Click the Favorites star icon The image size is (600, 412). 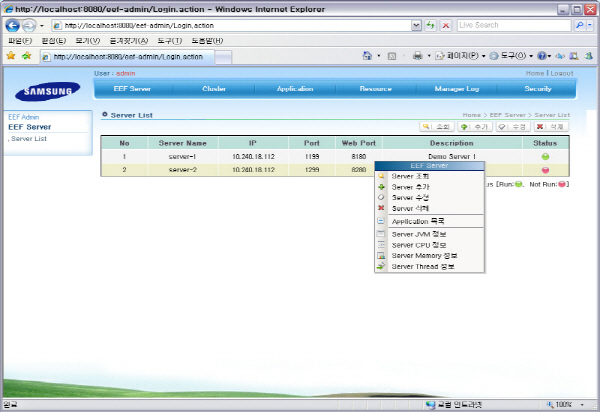pyautogui.click(x=10, y=56)
